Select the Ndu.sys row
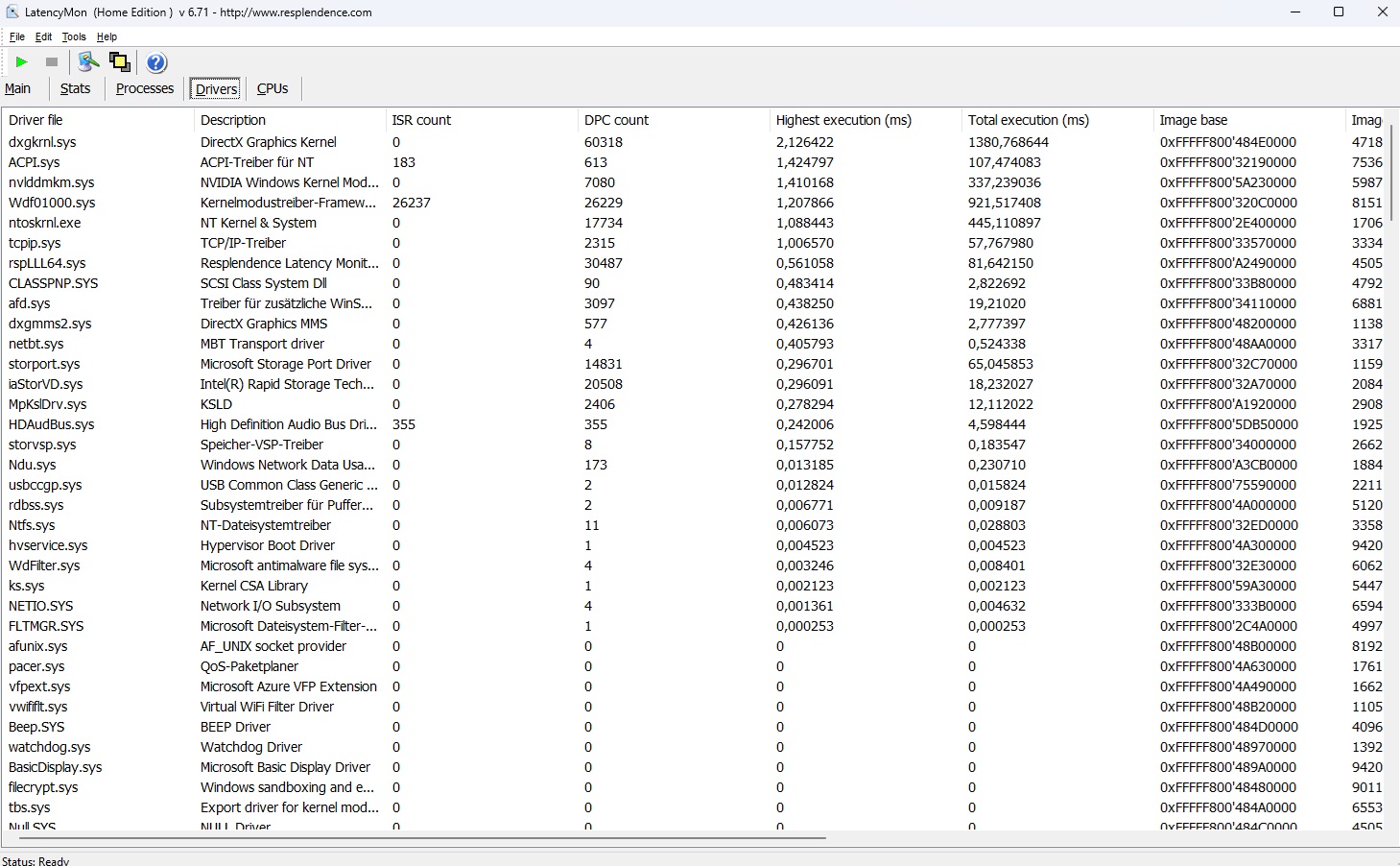The width and height of the screenshot is (1400, 866). pyautogui.click(x=695, y=465)
